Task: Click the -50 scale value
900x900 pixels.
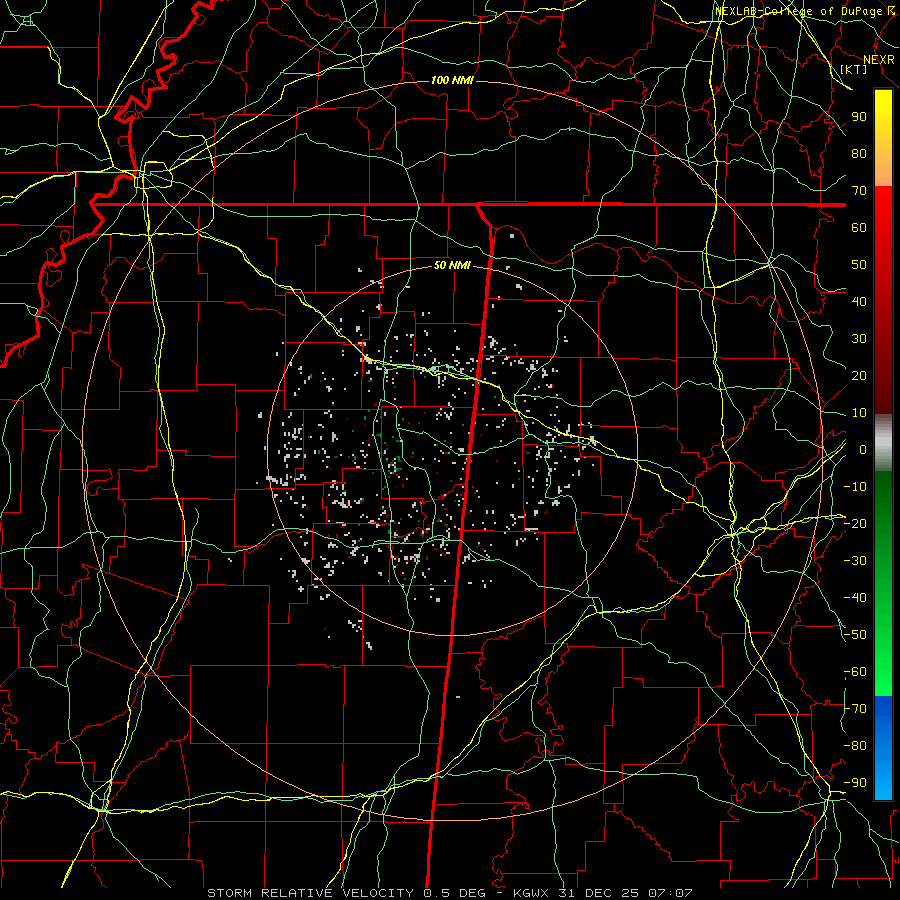Action: (x=855, y=635)
